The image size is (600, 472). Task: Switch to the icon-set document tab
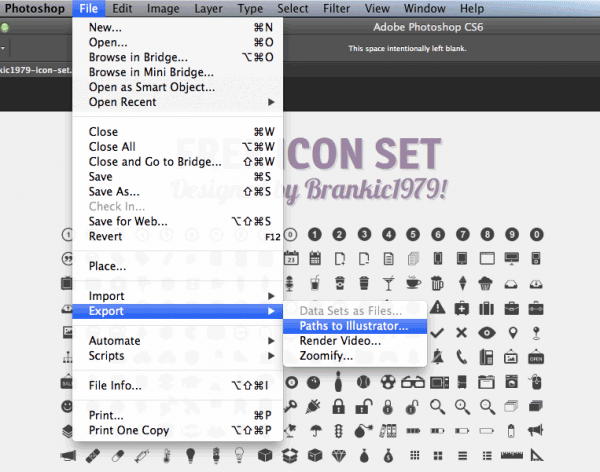[x=36, y=70]
